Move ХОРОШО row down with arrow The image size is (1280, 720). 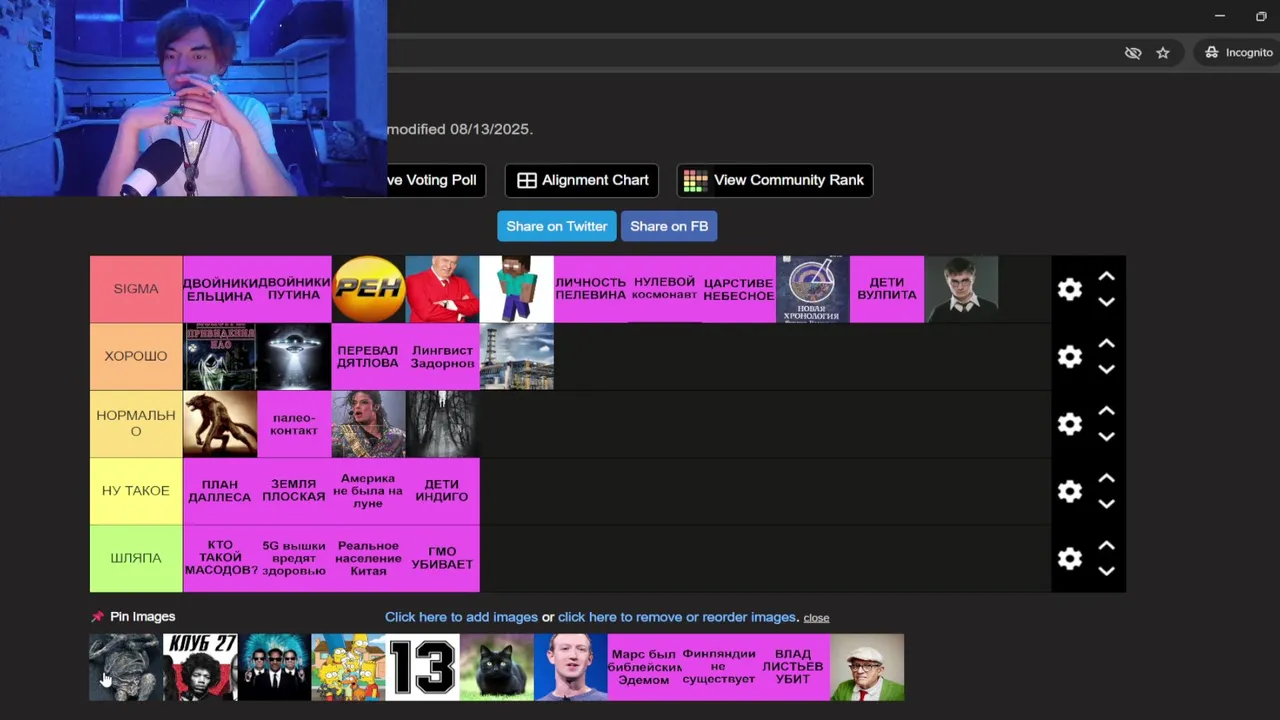point(1106,369)
